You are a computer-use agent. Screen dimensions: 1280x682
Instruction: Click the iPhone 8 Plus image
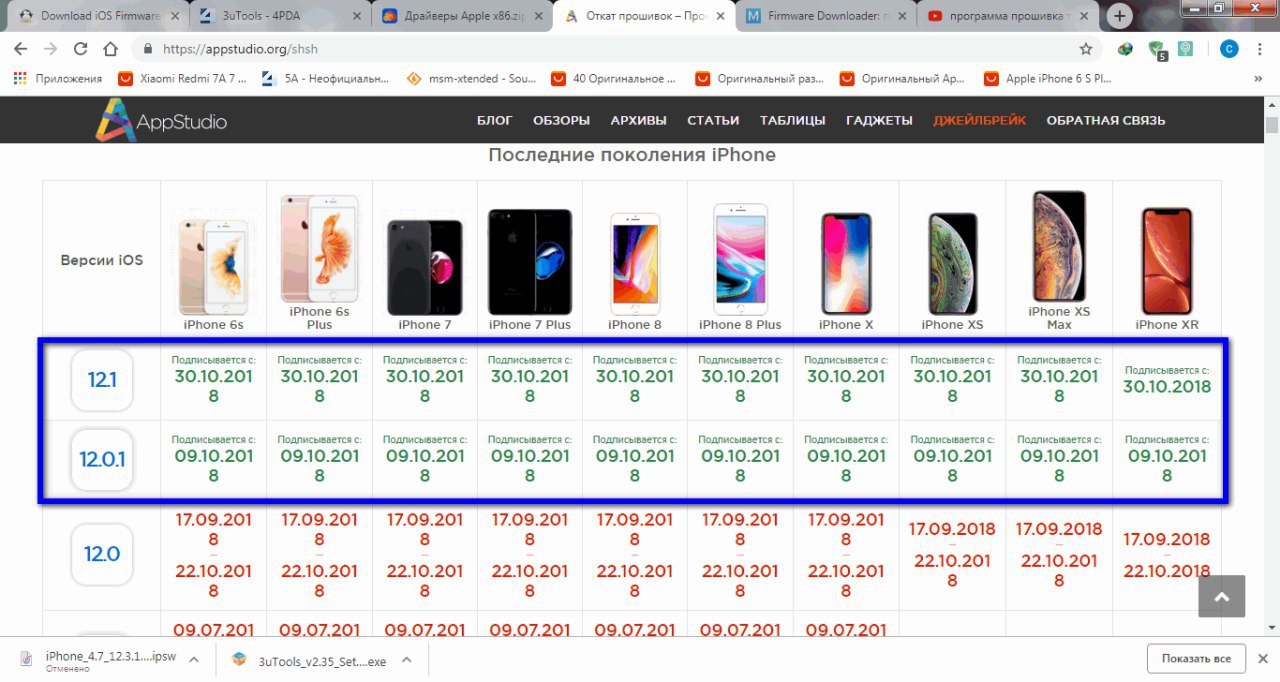(x=740, y=260)
